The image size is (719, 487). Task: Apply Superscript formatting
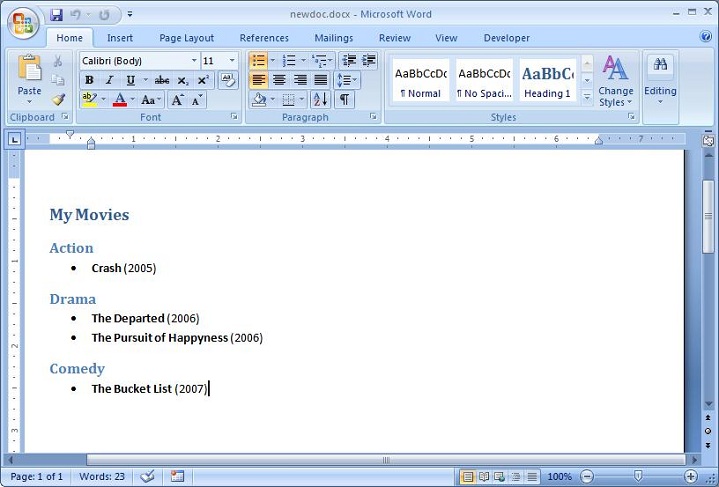click(x=203, y=80)
